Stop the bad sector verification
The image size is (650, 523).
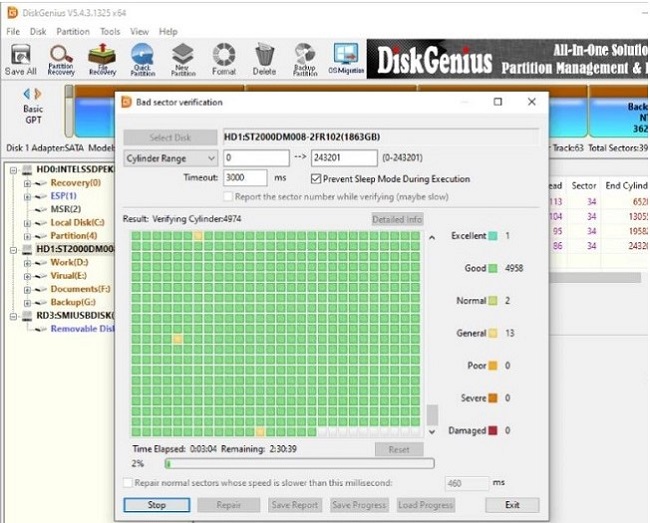point(157,505)
